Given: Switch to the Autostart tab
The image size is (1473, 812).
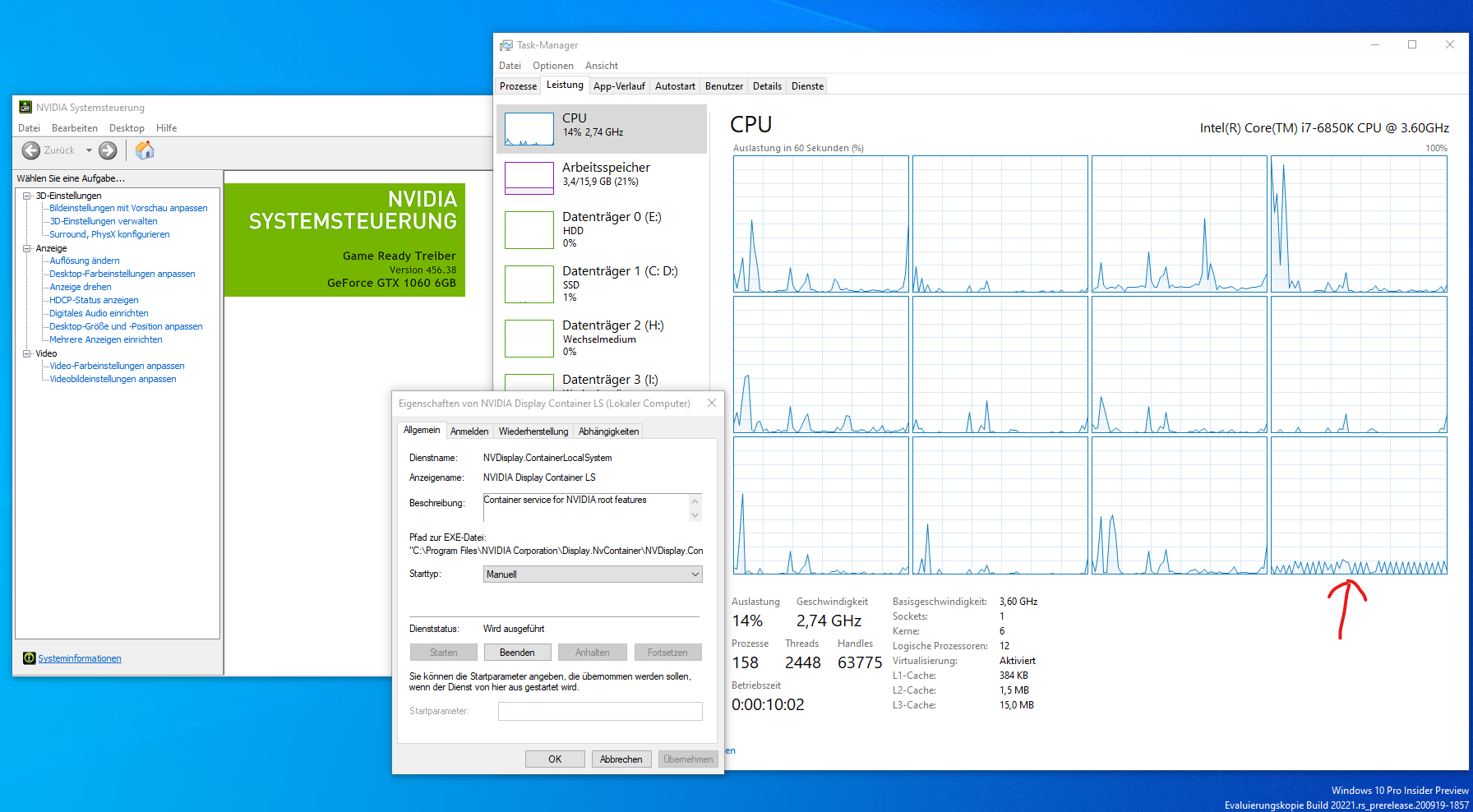Looking at the screenshot, I should pyautogui.click(x=675, y=86).
